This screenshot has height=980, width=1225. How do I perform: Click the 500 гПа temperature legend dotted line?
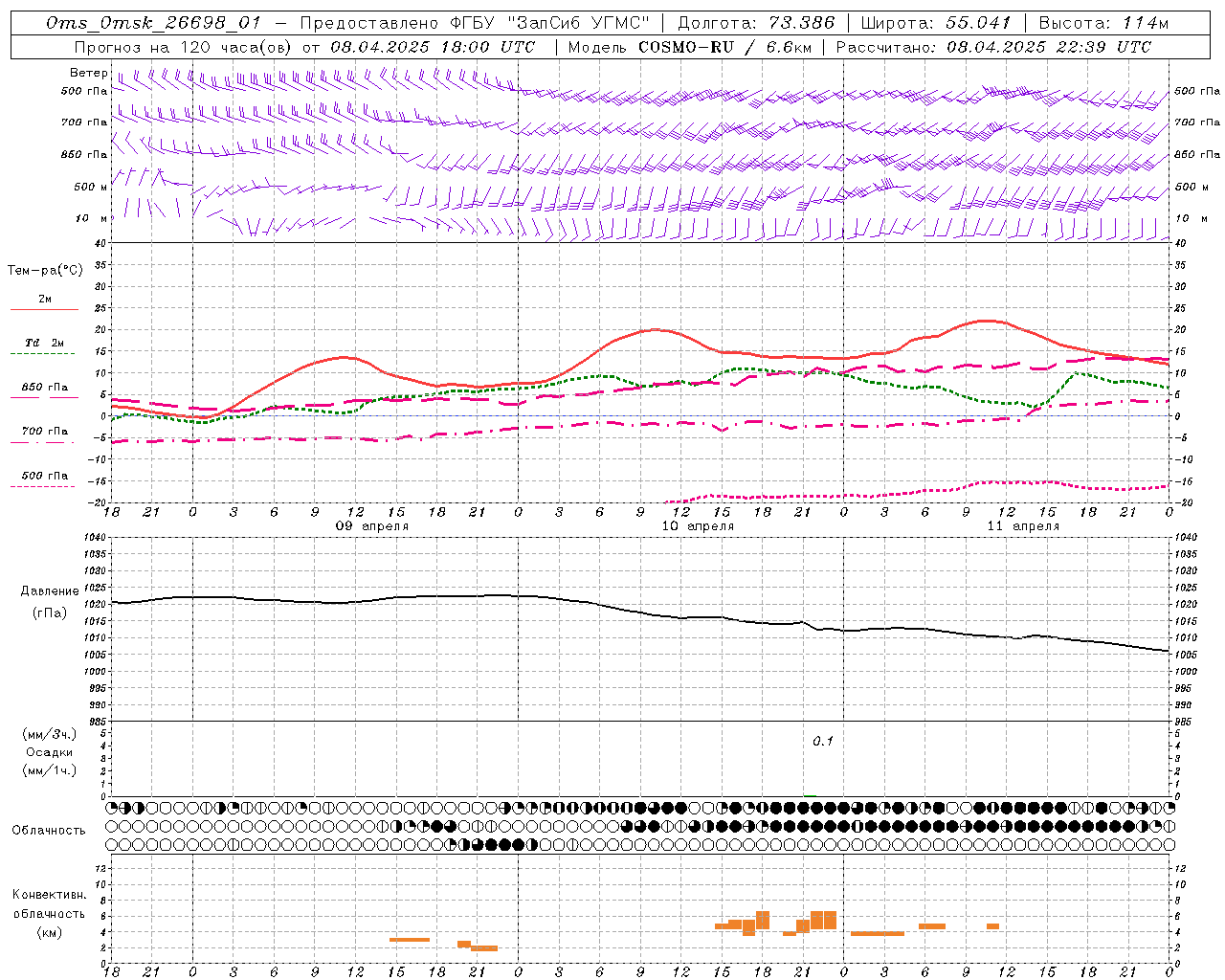pos(44,487)
